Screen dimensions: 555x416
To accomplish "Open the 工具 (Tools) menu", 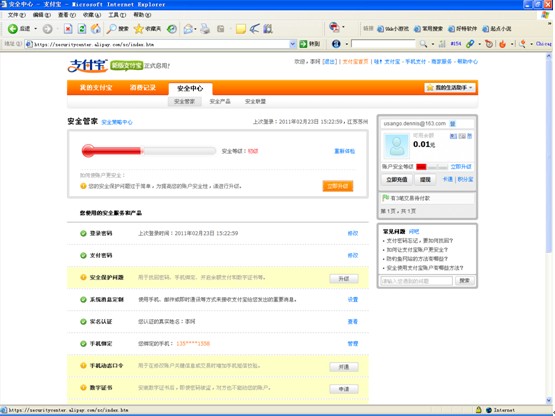I will pyautogui.click(x=117, y=15).
